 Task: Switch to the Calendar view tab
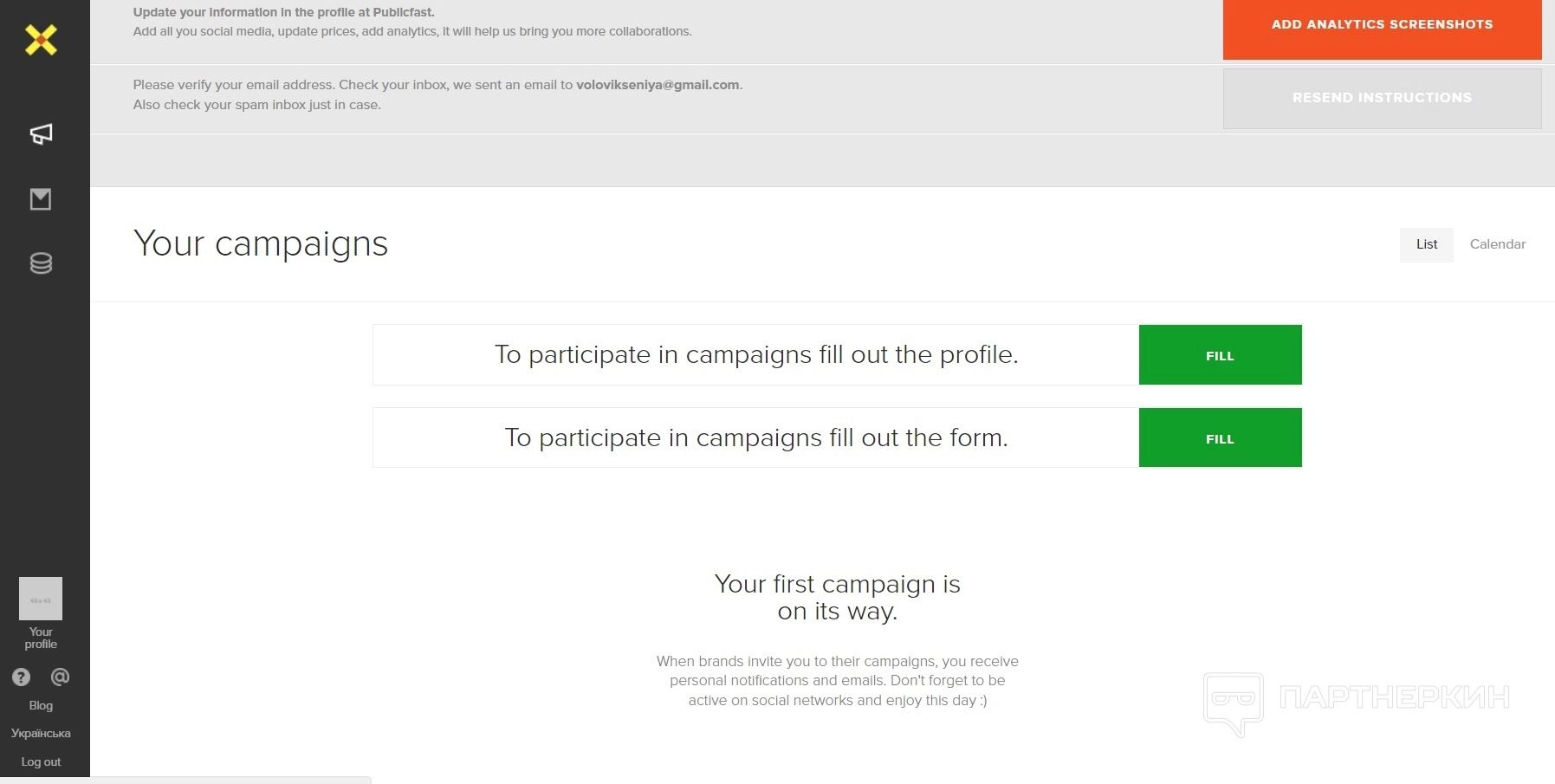pyautogui.click(x=1497, y=244)
